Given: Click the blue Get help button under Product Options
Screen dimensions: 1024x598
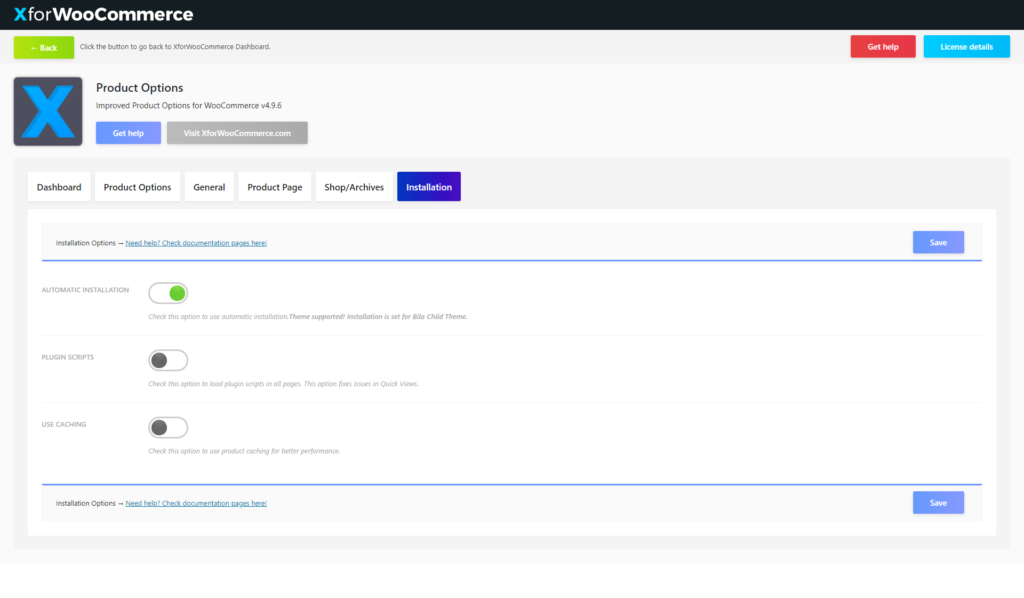Looking at the screenshot, I should (x=128, y=133).
